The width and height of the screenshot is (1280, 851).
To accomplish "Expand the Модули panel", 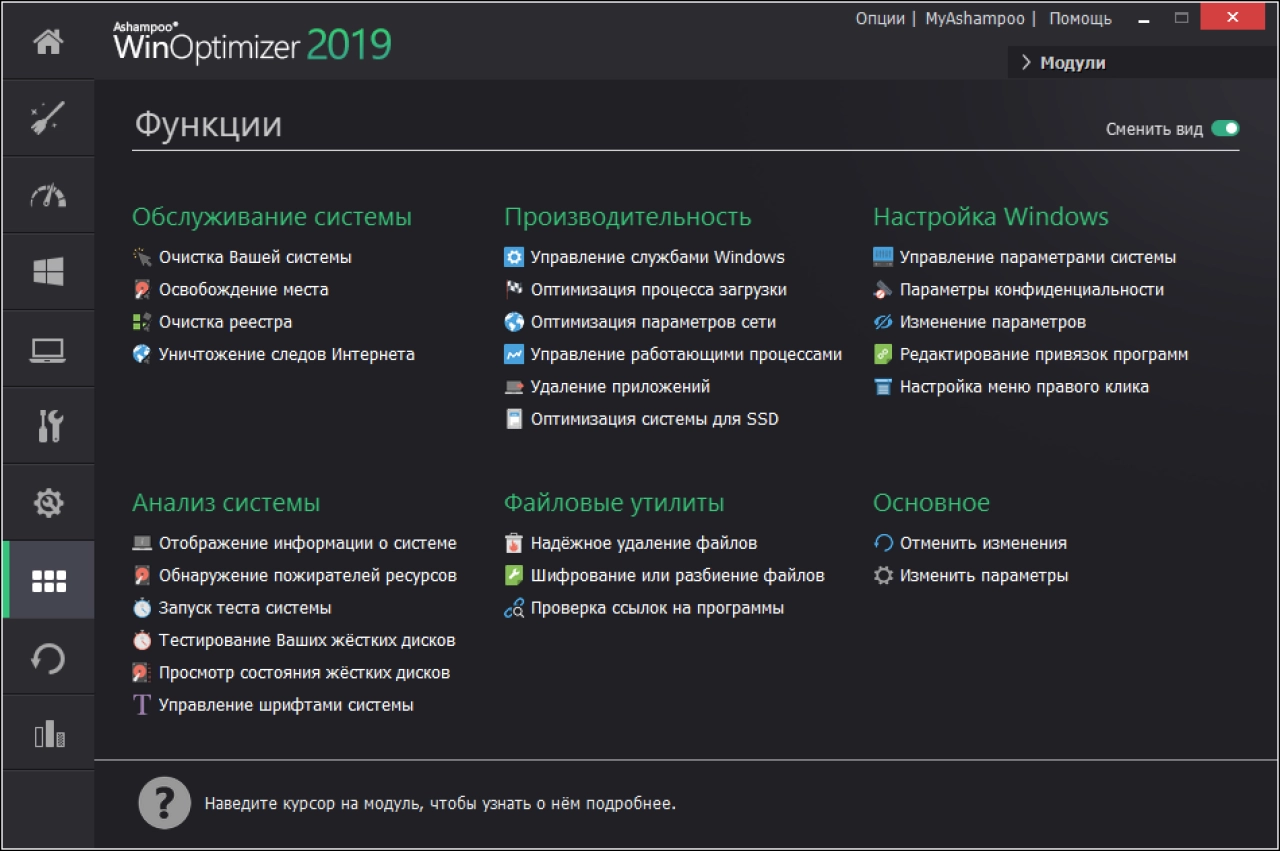I will 1143,63.
